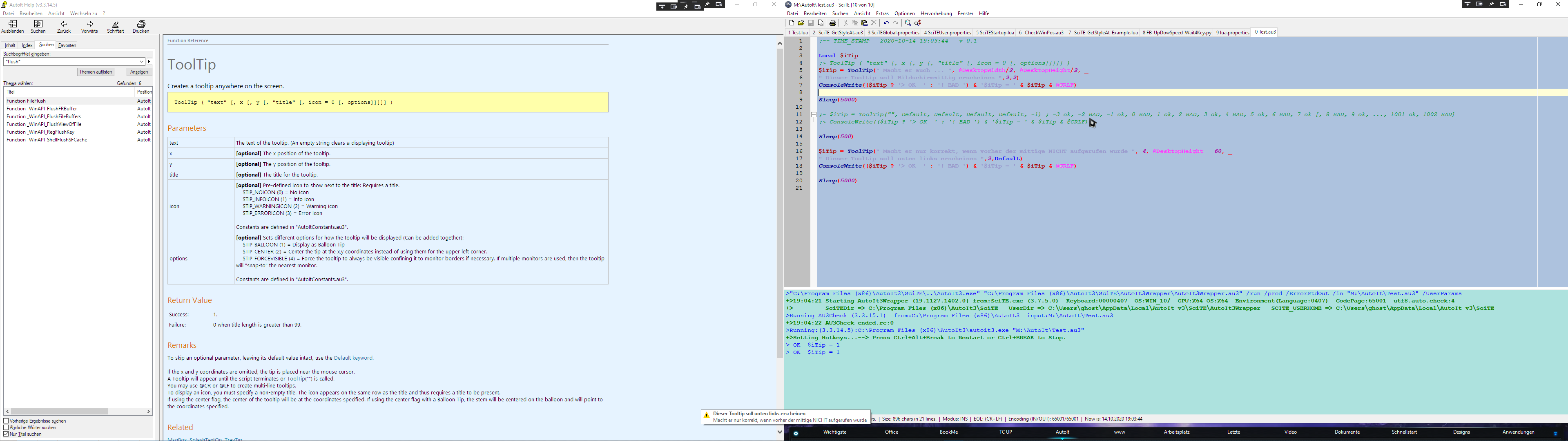Open find with the SciTE magnifier icon
Image resolution: width=1568 pixels, height=441 pixels.
click(908, 23)
